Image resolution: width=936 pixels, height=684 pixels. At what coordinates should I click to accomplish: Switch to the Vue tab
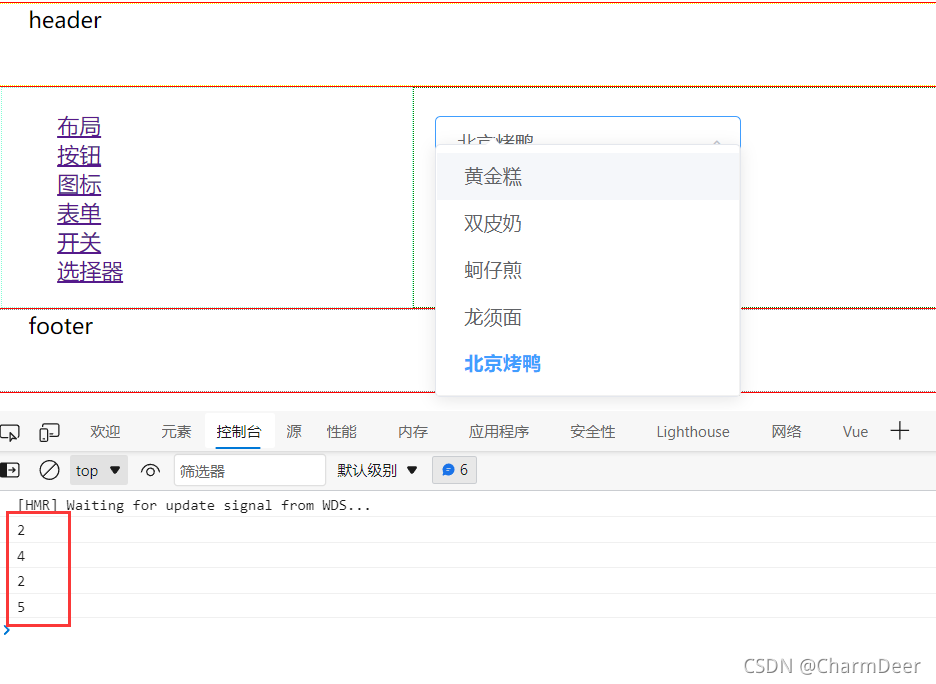tap(855, 432)
